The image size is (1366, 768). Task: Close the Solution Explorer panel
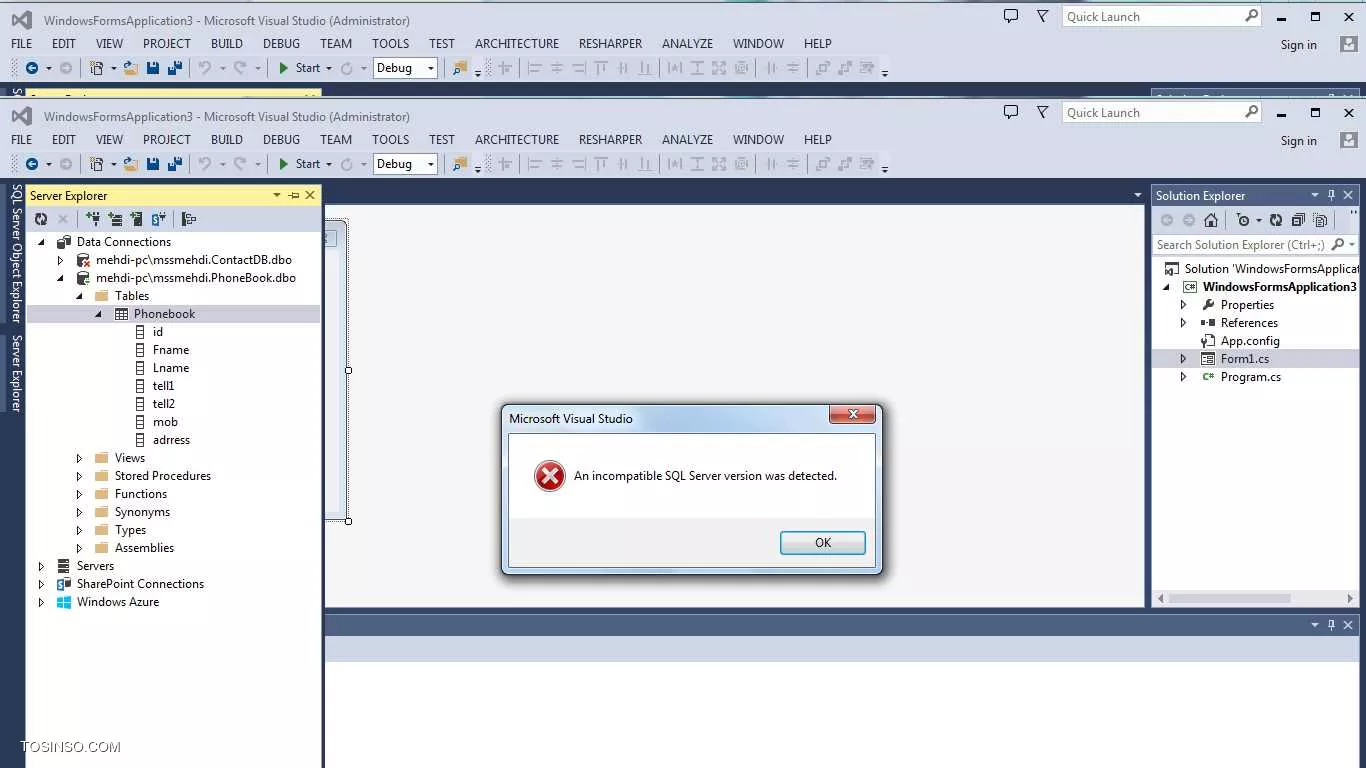(x=1348, y=195)
